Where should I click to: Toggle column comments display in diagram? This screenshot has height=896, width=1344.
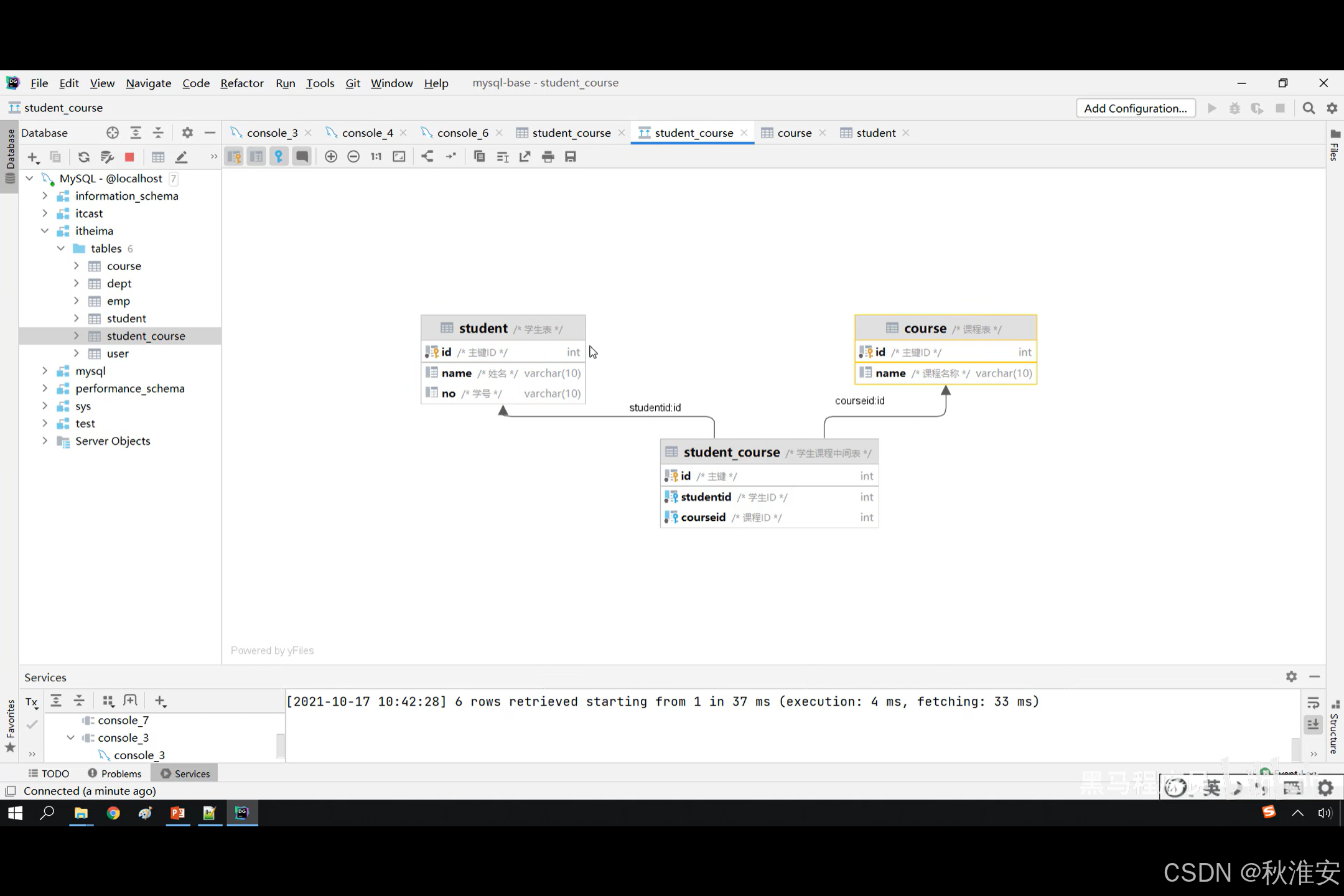(302, 157)
